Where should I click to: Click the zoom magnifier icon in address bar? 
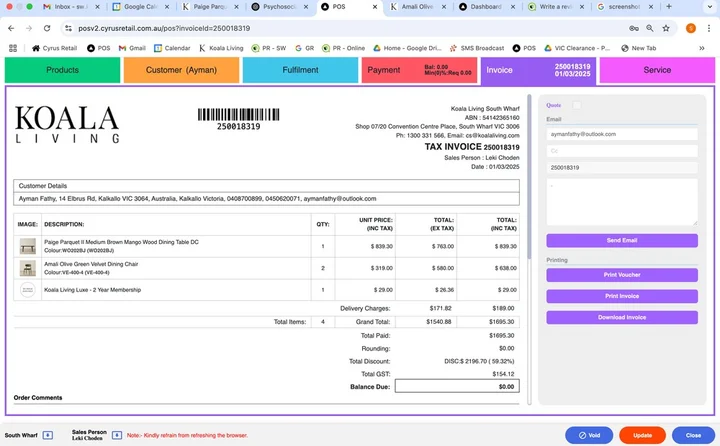click(651, 28)
